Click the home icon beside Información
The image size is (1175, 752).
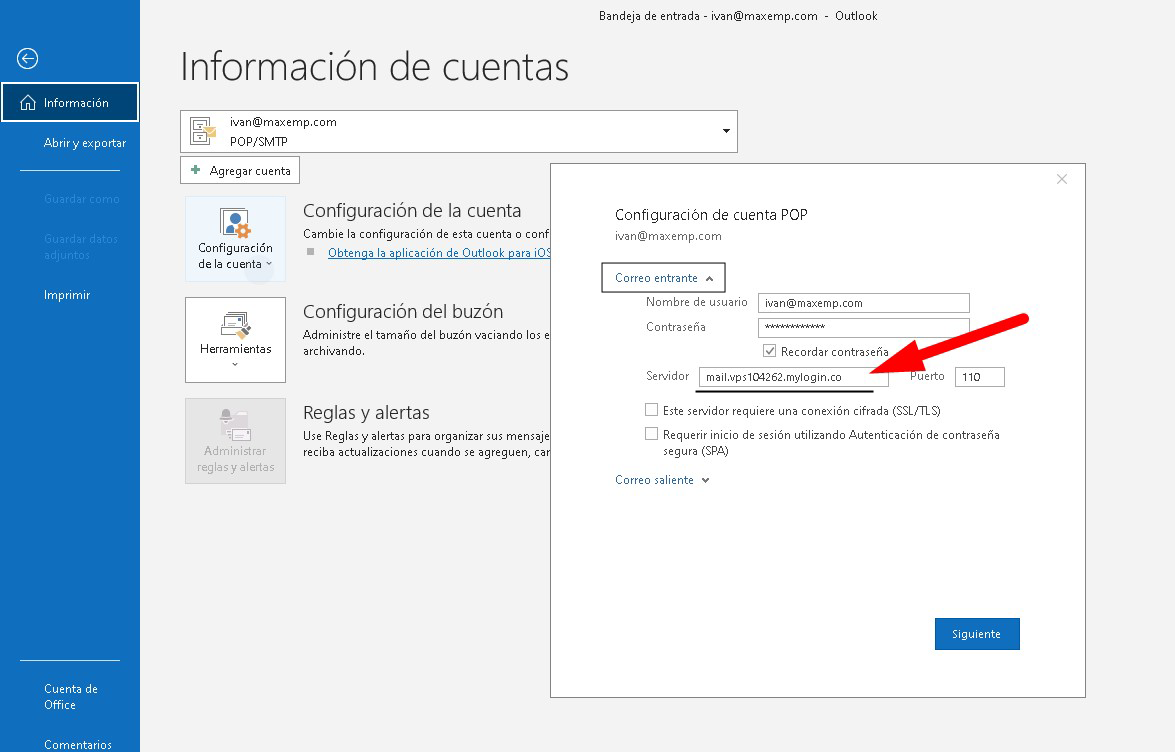[x=28, y=103]
